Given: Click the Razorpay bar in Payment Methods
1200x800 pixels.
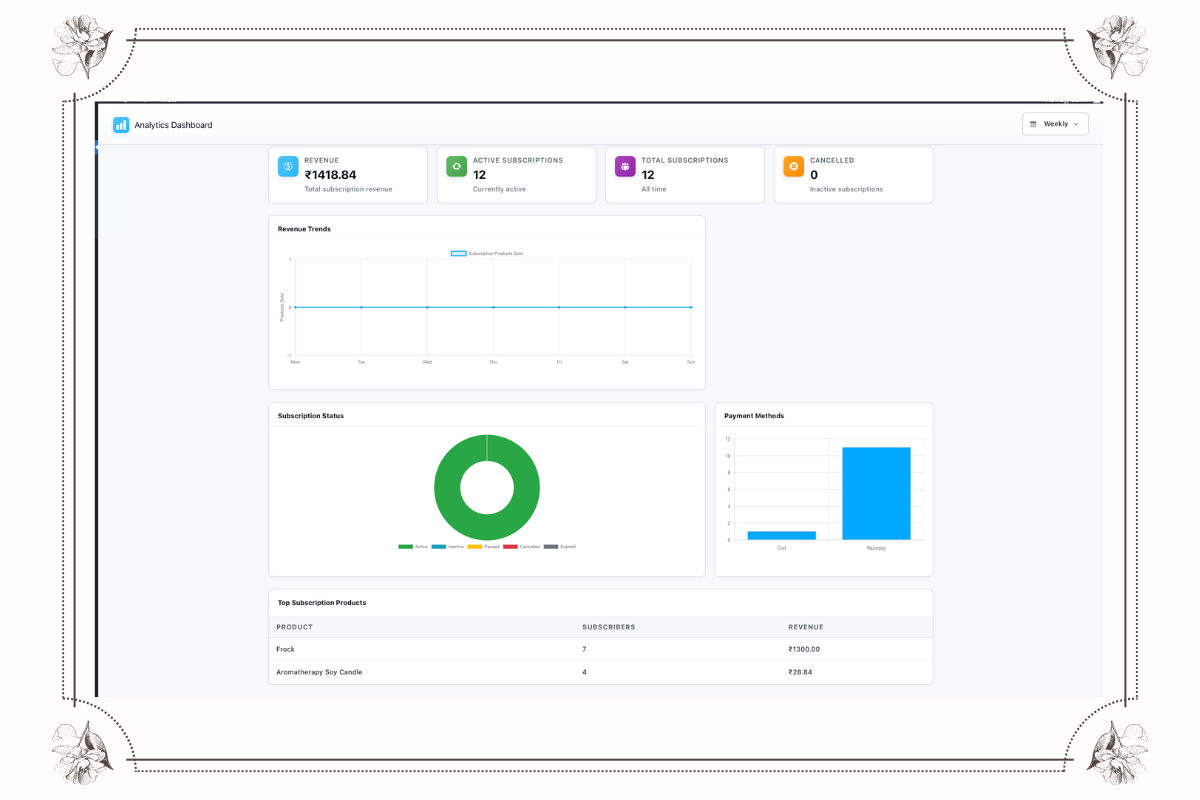Looking at the screenshot, I should coord(876,495).
